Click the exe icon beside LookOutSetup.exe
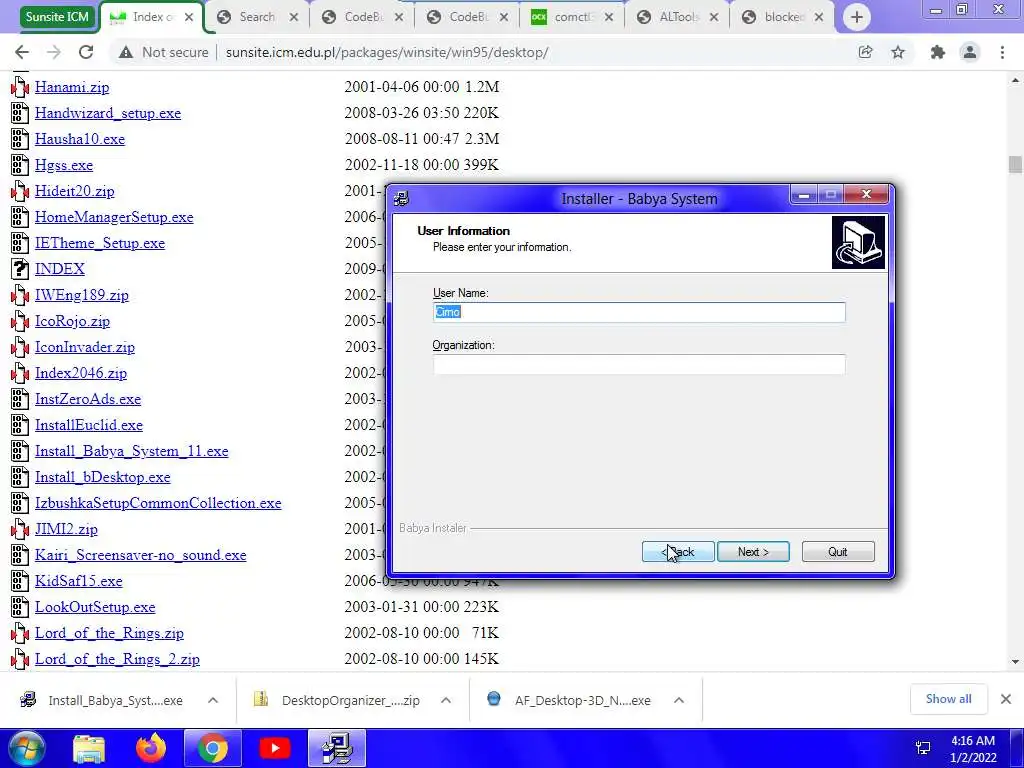The width and height of the screenshot is (1024, 768). [x=20, y=607]
